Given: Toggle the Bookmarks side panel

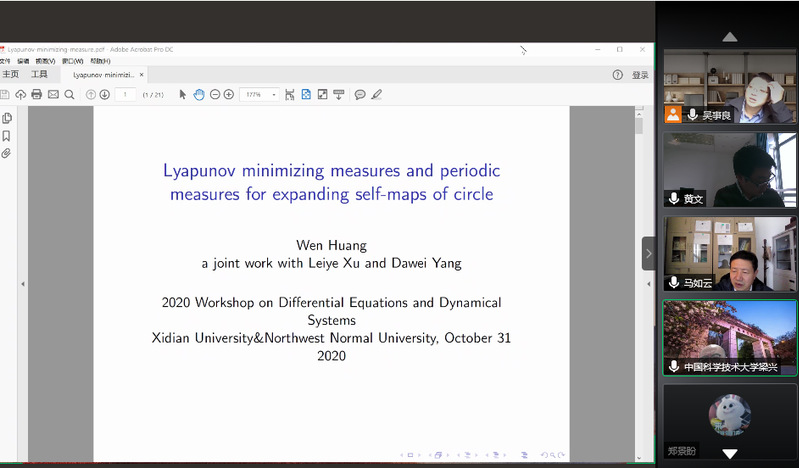Looking at the screenshot, I should tap(7, 136).
